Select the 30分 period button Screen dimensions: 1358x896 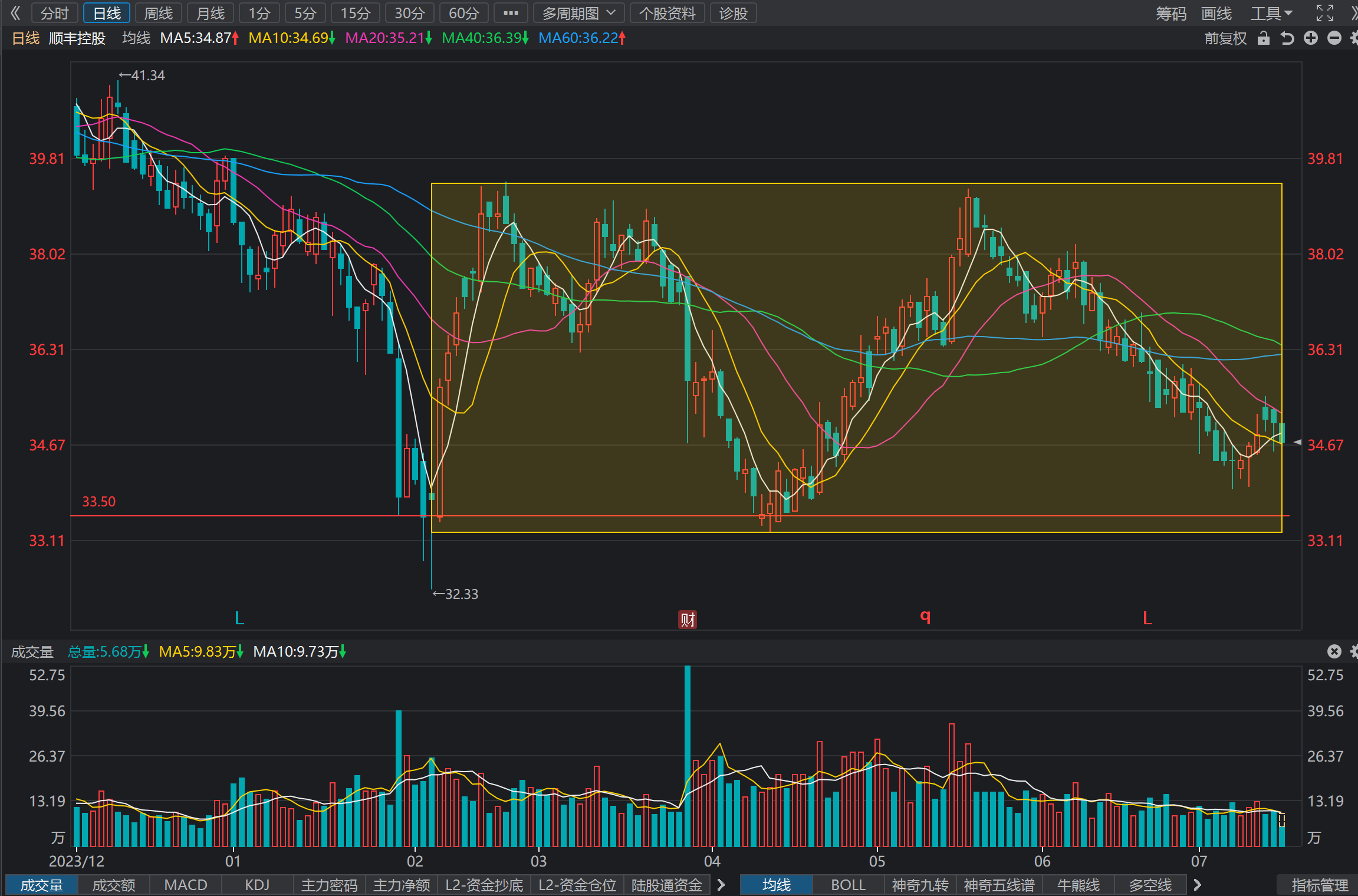410,13
